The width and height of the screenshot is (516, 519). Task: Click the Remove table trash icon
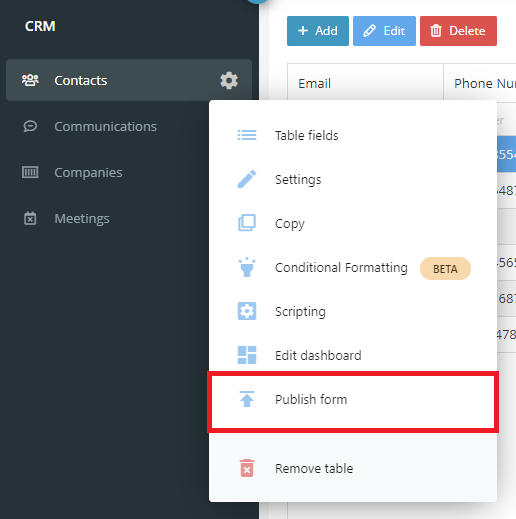pos(247,468)
